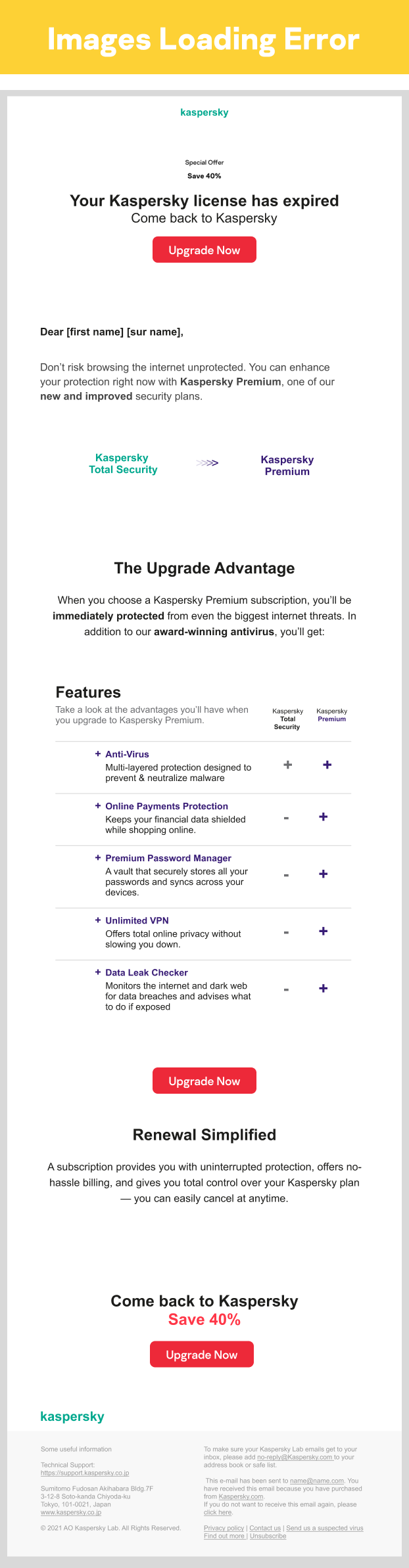Click Send us a suspected virus link
The image size is (409, 1568).
click(x=325, y=1529)
